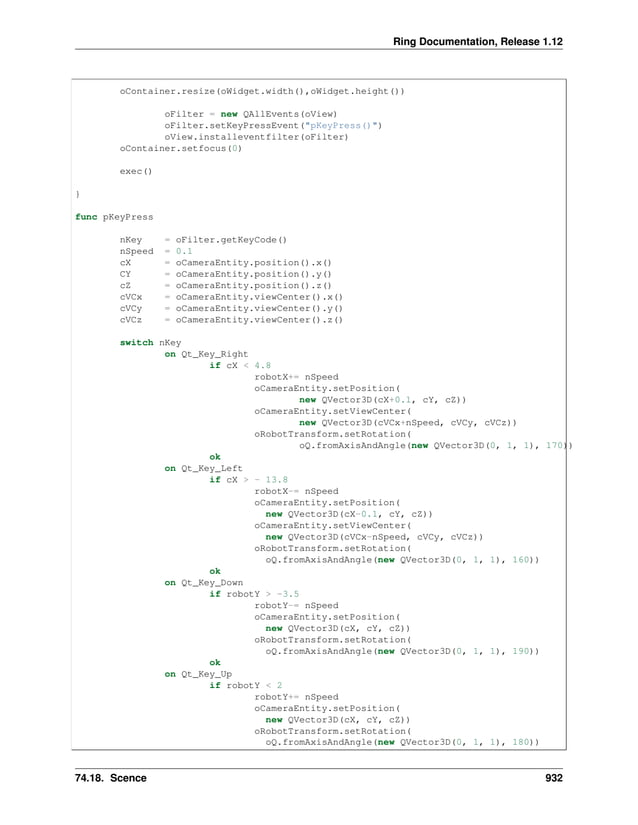This screenshot has width=638, height=825.
Task: Click the 'on Qt_Key_Right' line
Action: [x=206, y=354]
